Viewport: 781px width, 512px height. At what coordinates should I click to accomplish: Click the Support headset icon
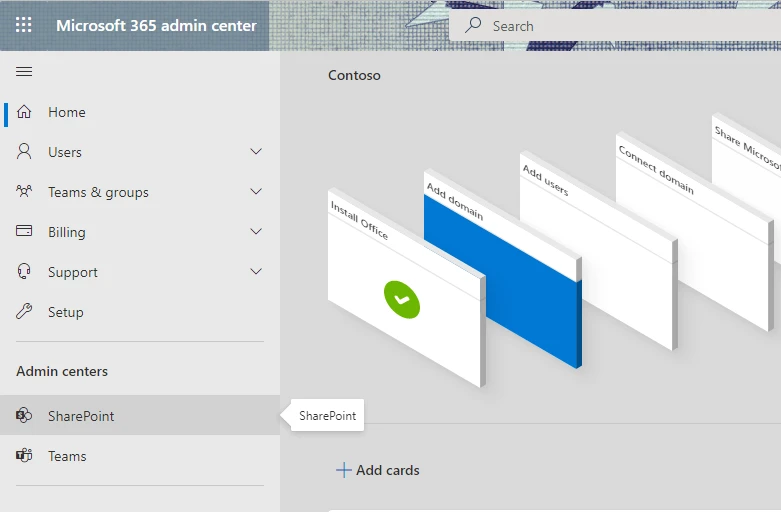[x=24, y=271]
